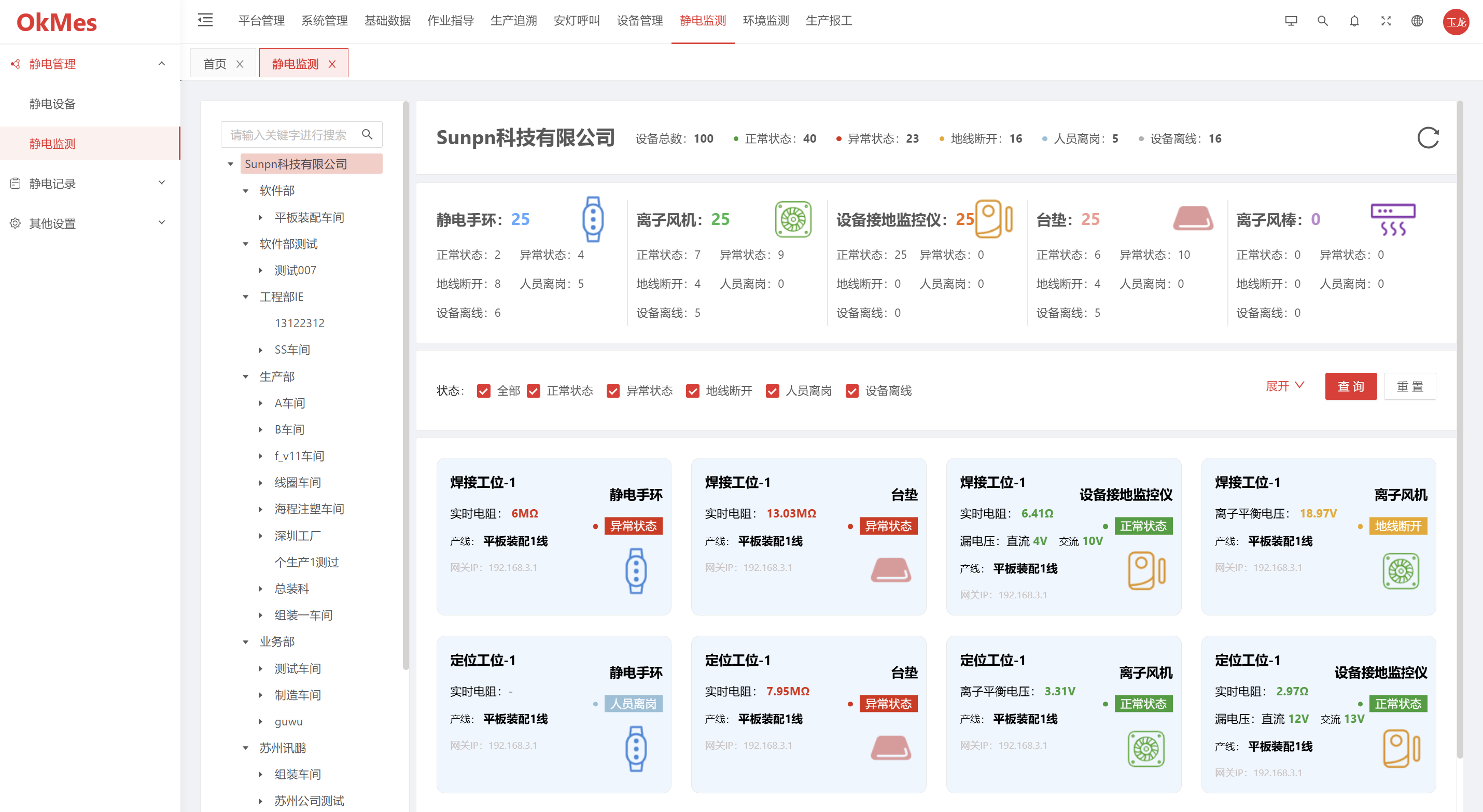Expand the A车间 tree node arrow

click(261, 403)
